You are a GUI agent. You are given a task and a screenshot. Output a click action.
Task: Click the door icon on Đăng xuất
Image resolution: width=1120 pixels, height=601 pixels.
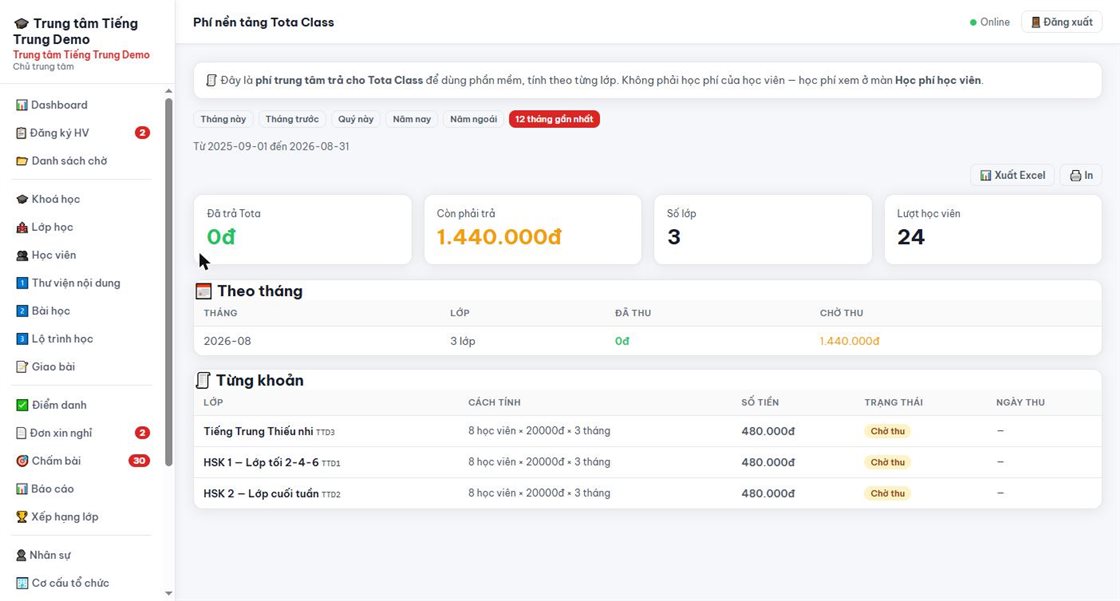click(1035, 22)
